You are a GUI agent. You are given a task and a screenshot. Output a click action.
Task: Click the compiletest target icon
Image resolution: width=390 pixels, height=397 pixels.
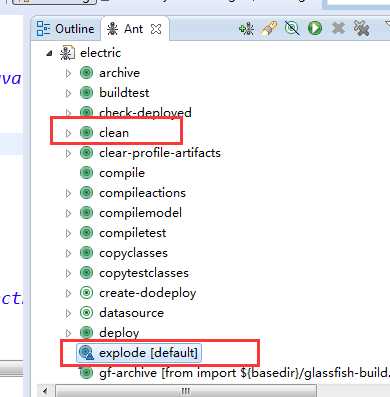(x=86, y=233)
